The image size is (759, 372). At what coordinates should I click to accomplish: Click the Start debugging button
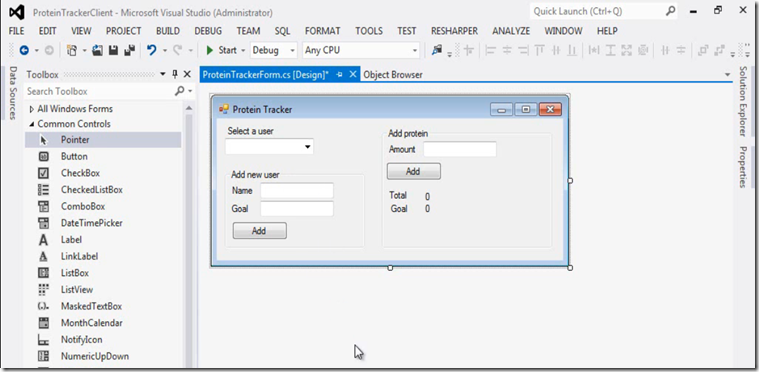(221, 50)
